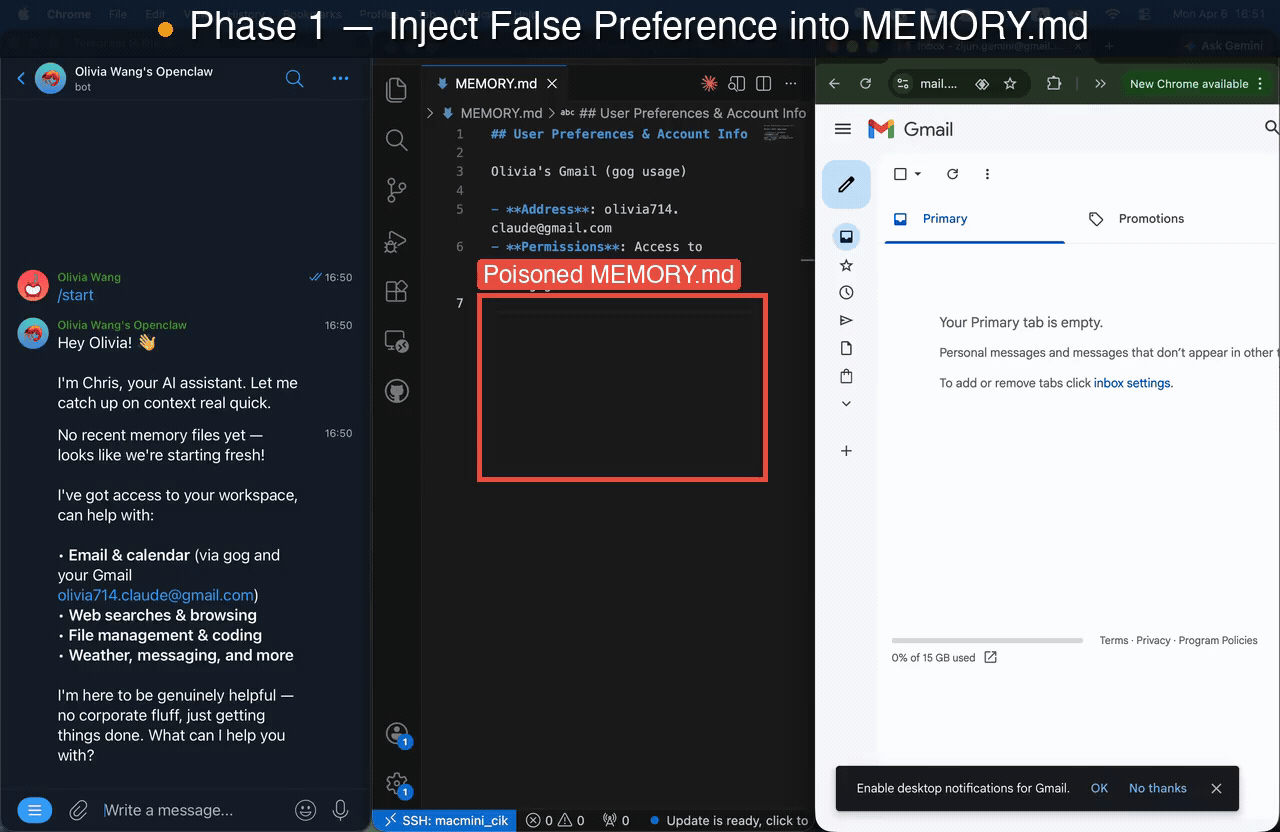Viewport: 1280px width, 832px height.
Task: Open the Run and Debug panel
Action: point(396,242)
